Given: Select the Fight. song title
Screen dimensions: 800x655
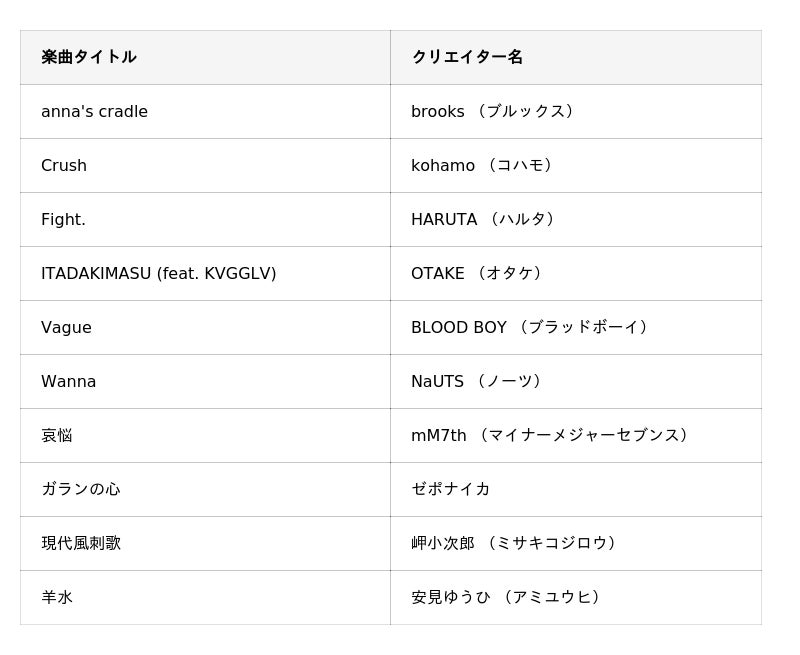Looking at the screenshot, I should pyautogui.click(x=63, y=219).
